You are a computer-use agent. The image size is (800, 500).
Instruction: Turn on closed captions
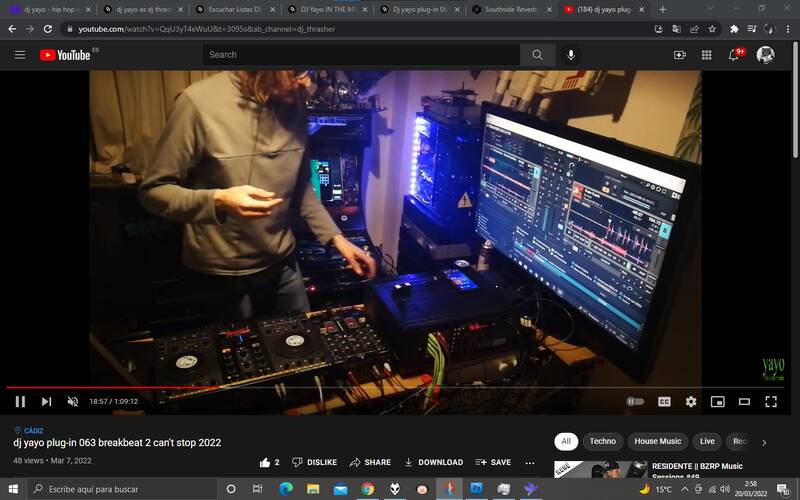click(664, 401)
